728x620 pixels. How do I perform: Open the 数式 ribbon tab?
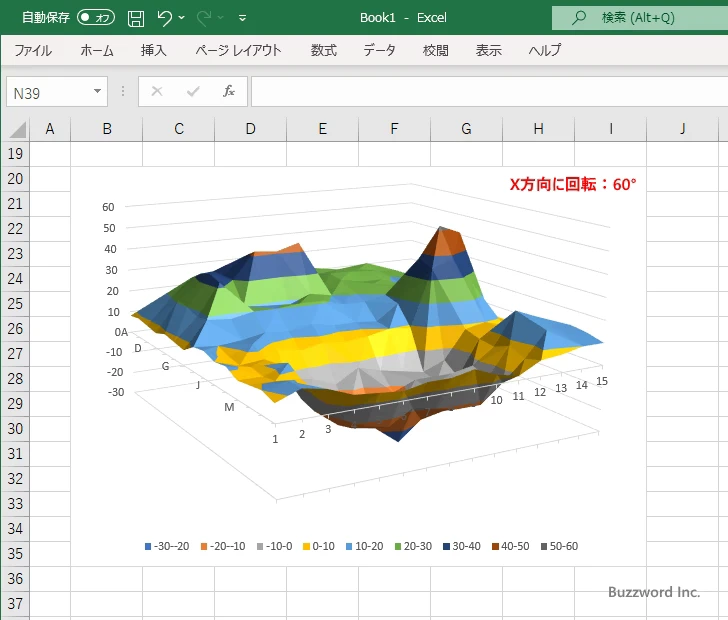click(x=324, y=50)
